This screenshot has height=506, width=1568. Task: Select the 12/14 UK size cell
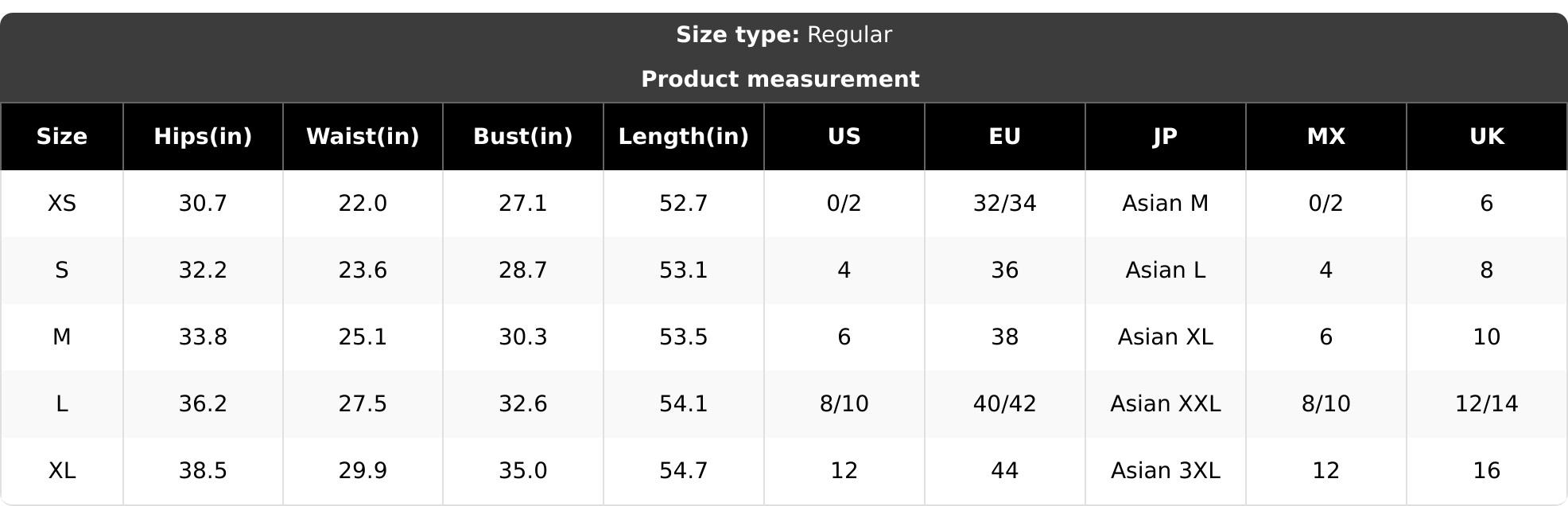pos(1487,404)
